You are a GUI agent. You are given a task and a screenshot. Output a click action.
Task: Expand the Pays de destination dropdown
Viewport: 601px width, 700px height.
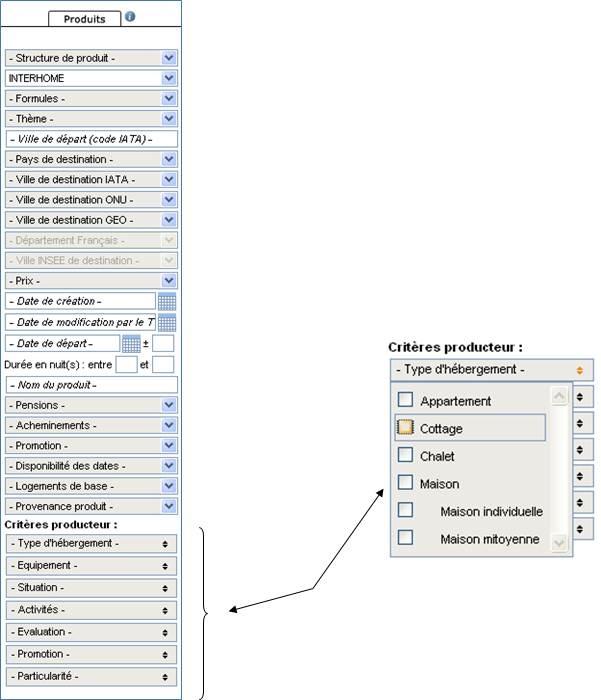pyautogui.click(x=169, y=159)
